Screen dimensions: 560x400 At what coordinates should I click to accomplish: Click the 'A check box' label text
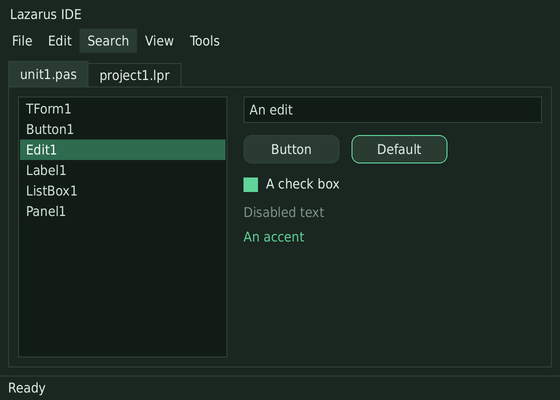click(x=302, y=184)
